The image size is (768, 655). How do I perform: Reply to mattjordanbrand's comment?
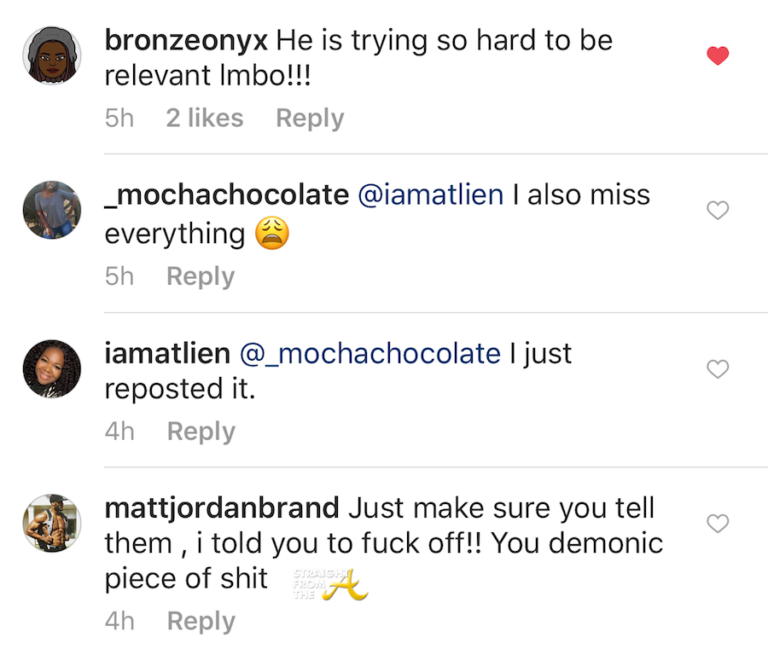200,621
